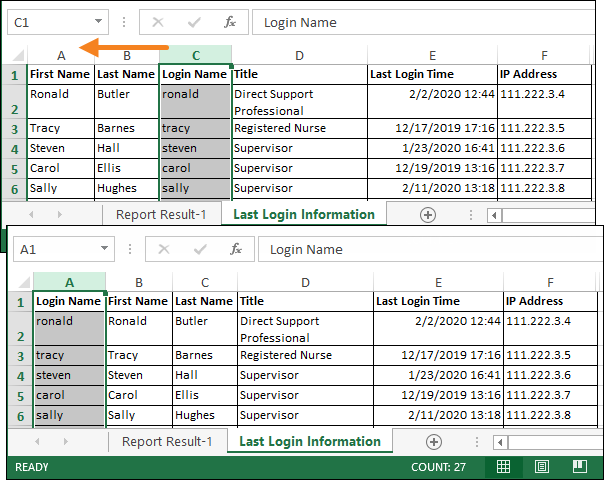The image size is (605, 481).
Task: Click Insert Function fx in upper formula bar
Action: pyautogui.click(x=230, y=22)
